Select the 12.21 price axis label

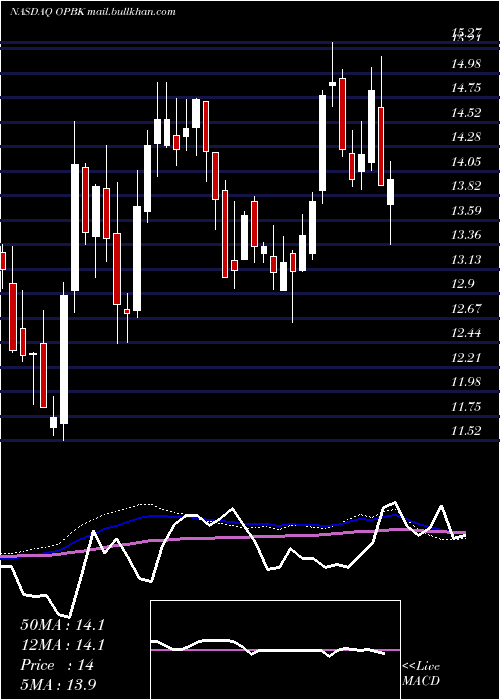[466, 358]
